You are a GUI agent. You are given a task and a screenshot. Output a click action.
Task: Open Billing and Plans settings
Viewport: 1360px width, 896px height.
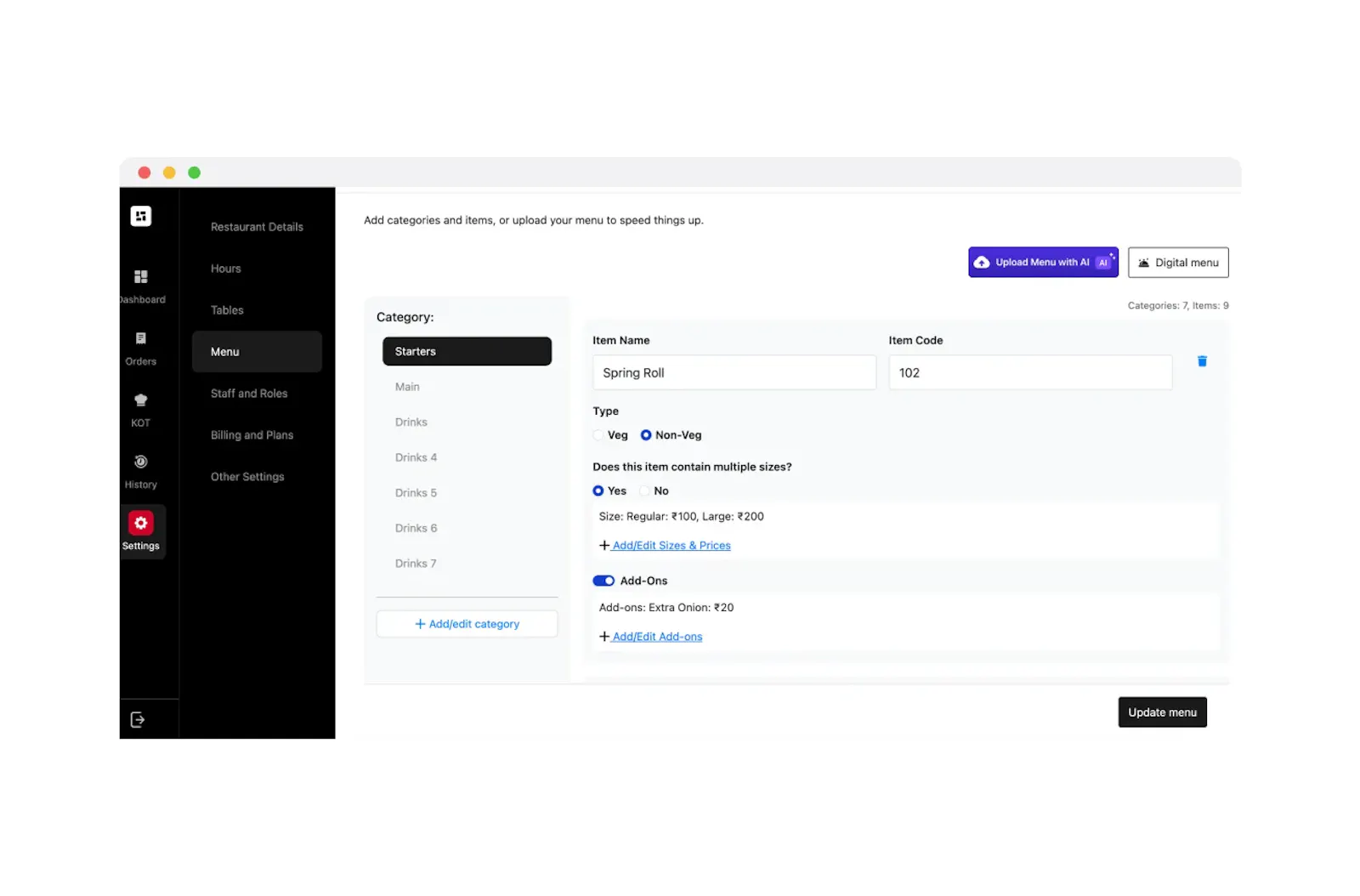pos(257,435)
